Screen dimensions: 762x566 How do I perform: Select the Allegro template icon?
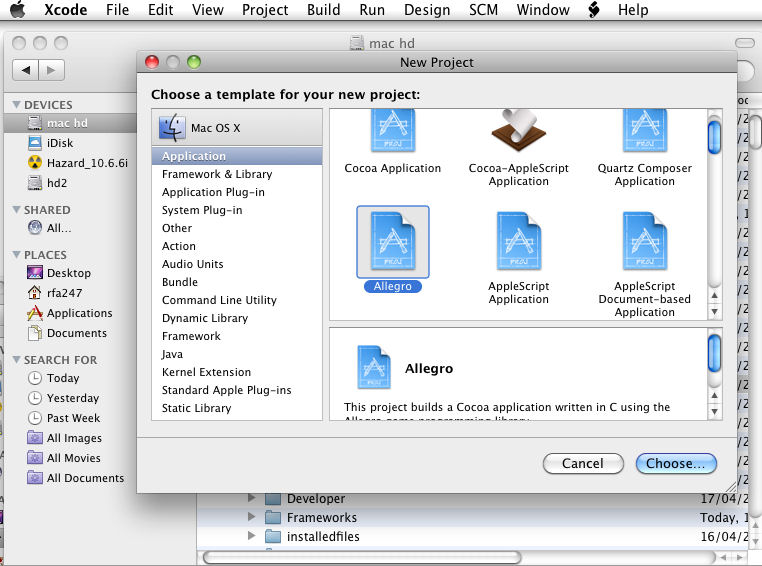click(393, 241)
